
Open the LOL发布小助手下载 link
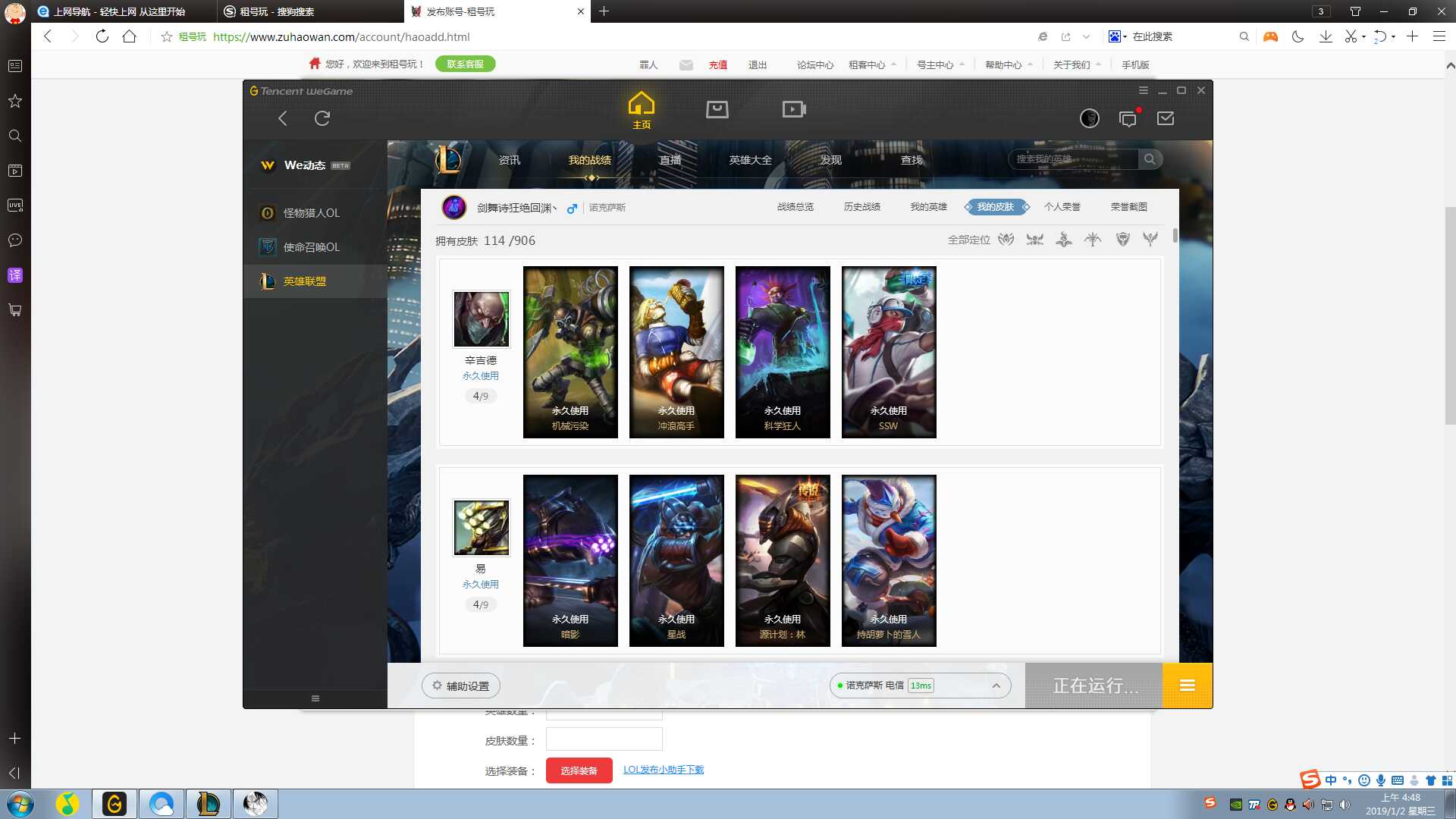pyautogui.click(x=664, y=770)
